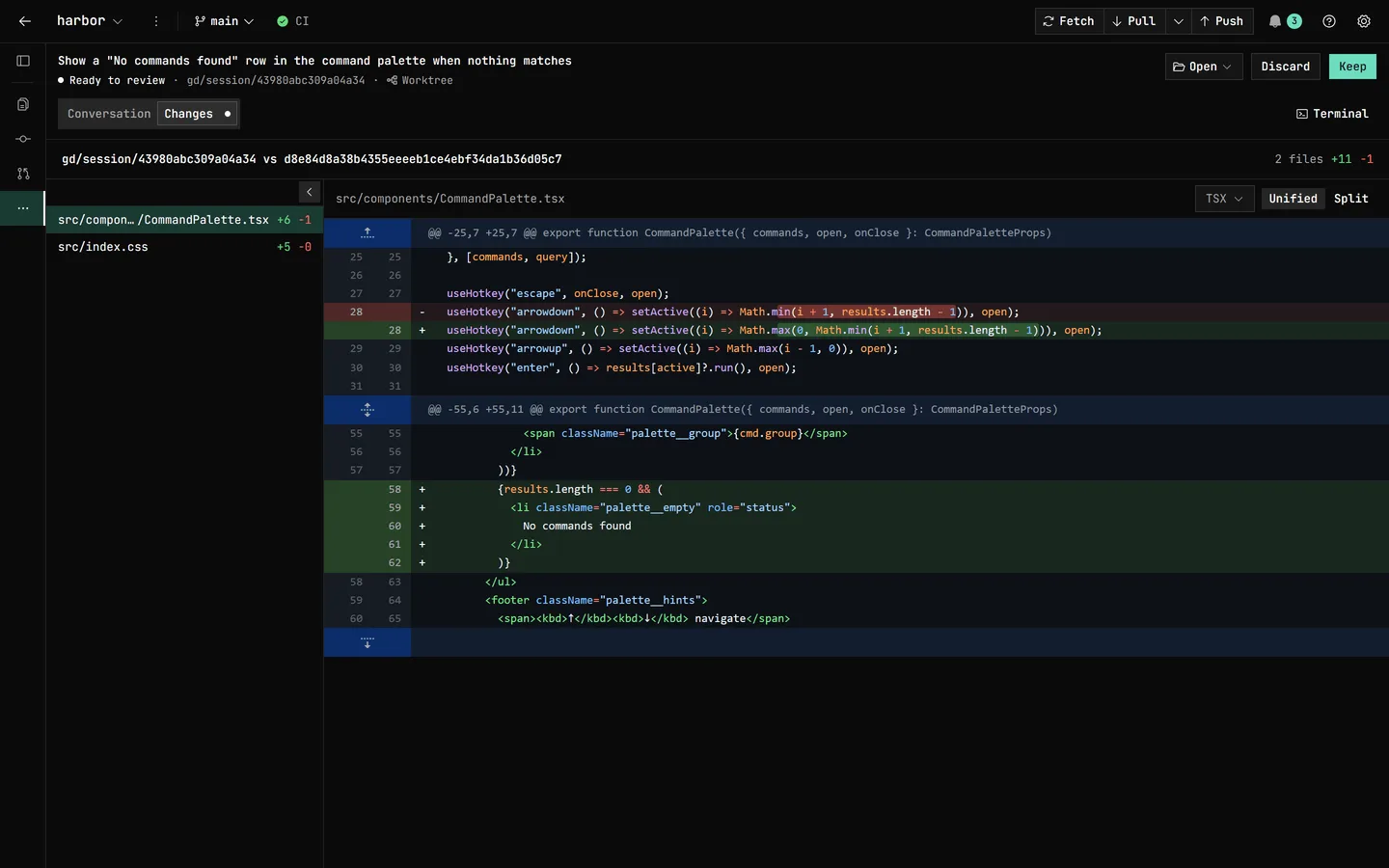The width and height of the screenshot is (1389, 868).
Task: Expand hidden lines above line 25
Action: pyautogui.click(x=368, y=232)
